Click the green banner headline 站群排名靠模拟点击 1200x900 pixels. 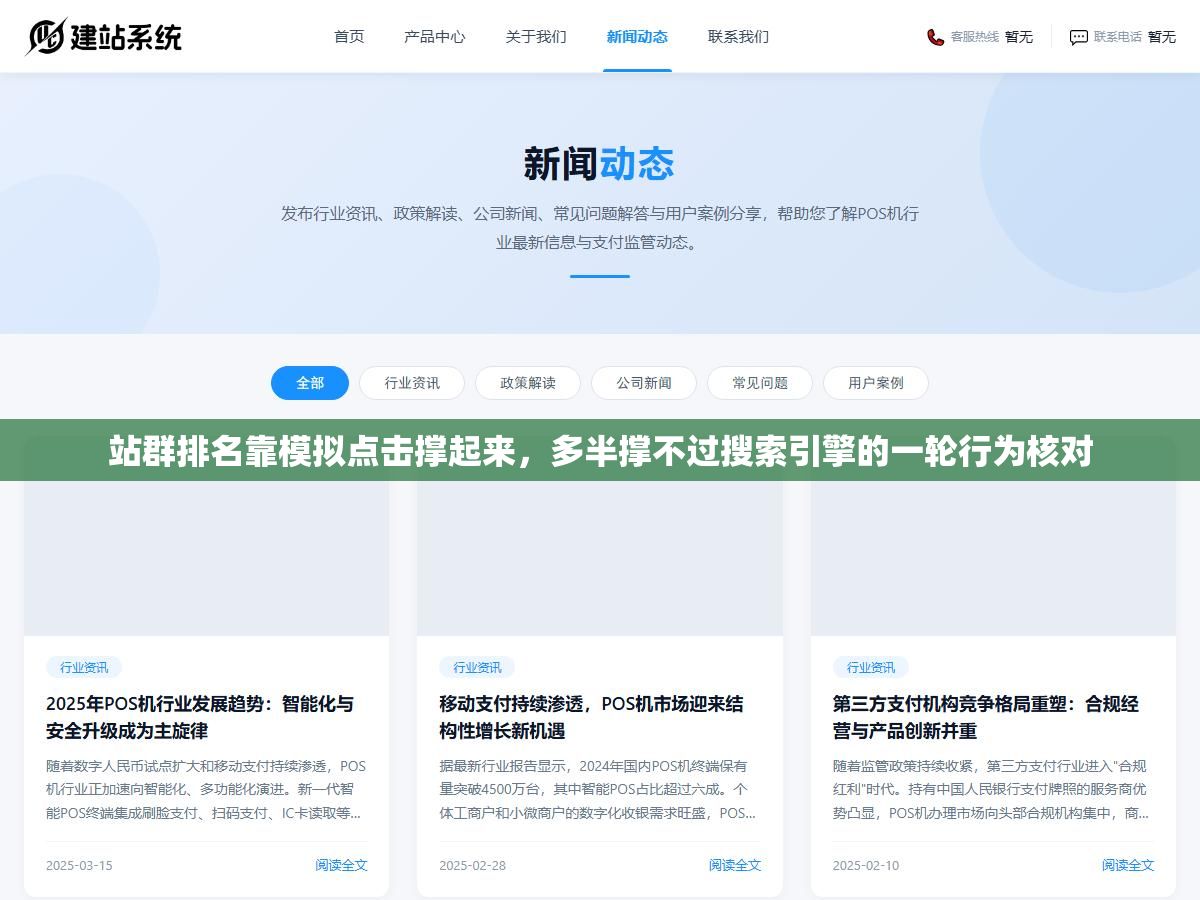pos(600,452)
